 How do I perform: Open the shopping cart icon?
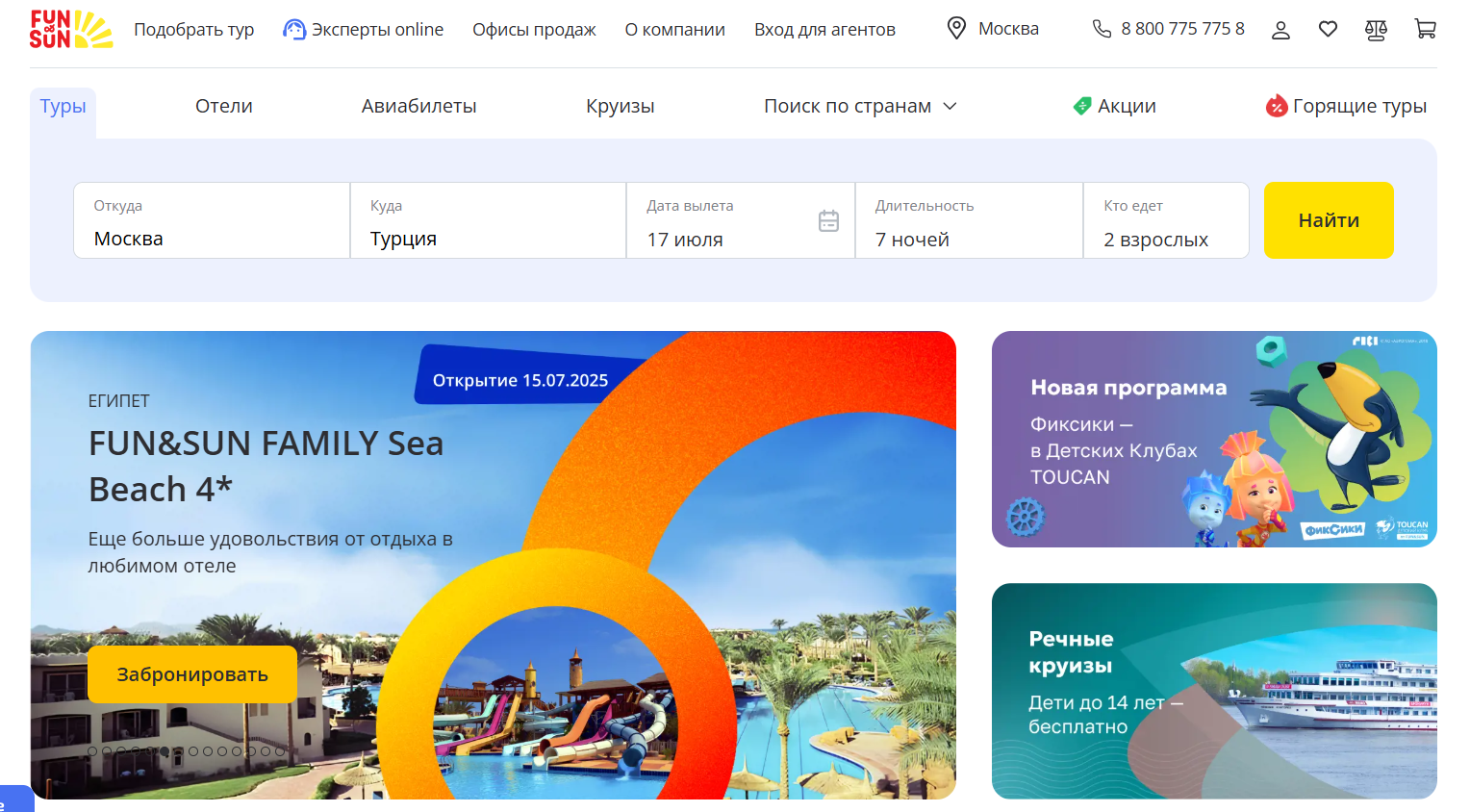click(x=1425, y=30)
